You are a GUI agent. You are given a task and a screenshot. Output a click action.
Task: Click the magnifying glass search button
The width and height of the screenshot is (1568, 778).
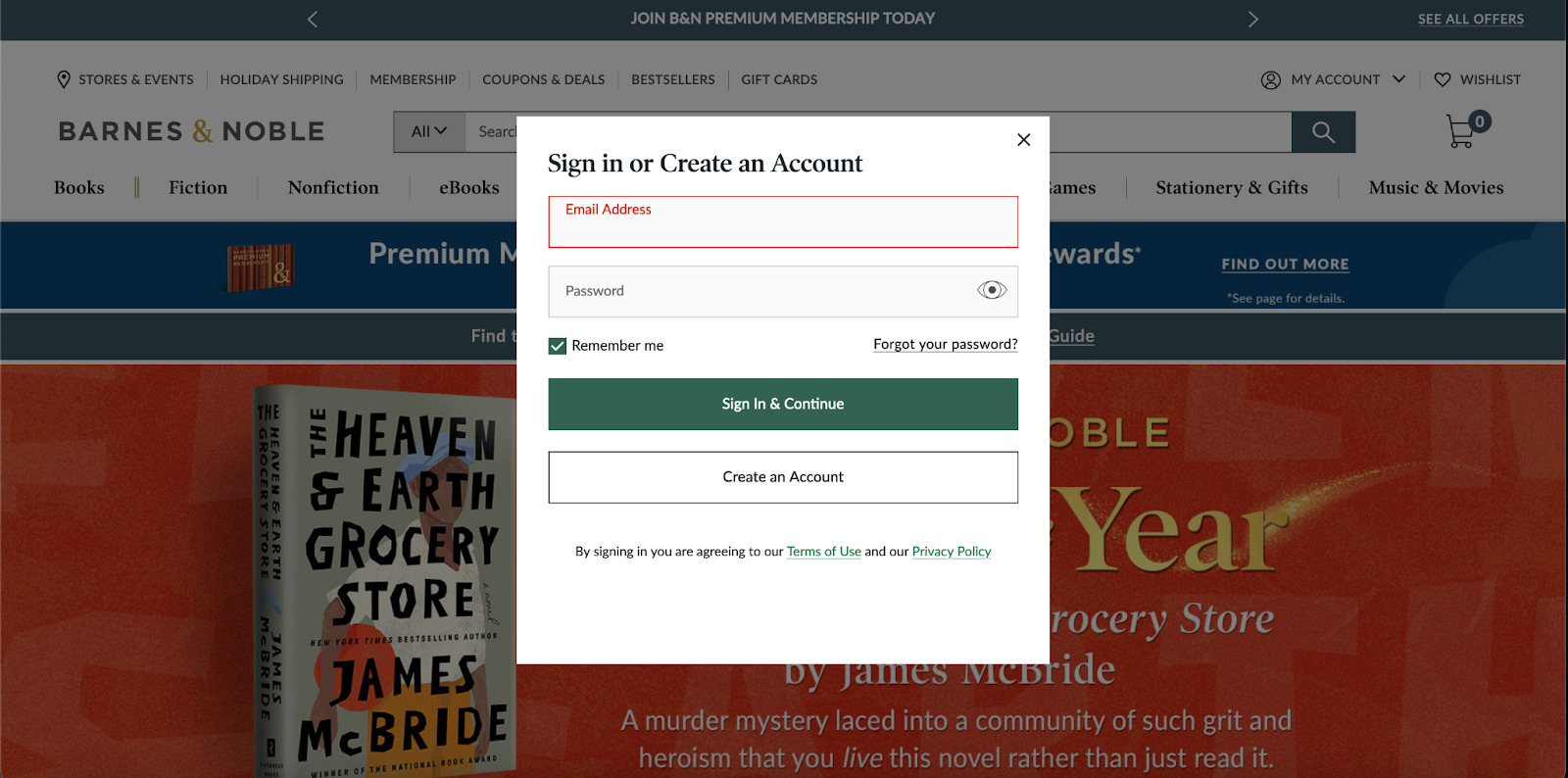point(1323,132)
